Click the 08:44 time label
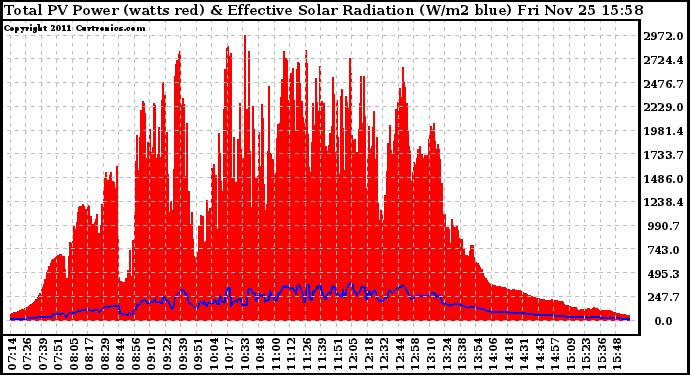The height and width of the screenshot is (375, 690). (121, 353)
